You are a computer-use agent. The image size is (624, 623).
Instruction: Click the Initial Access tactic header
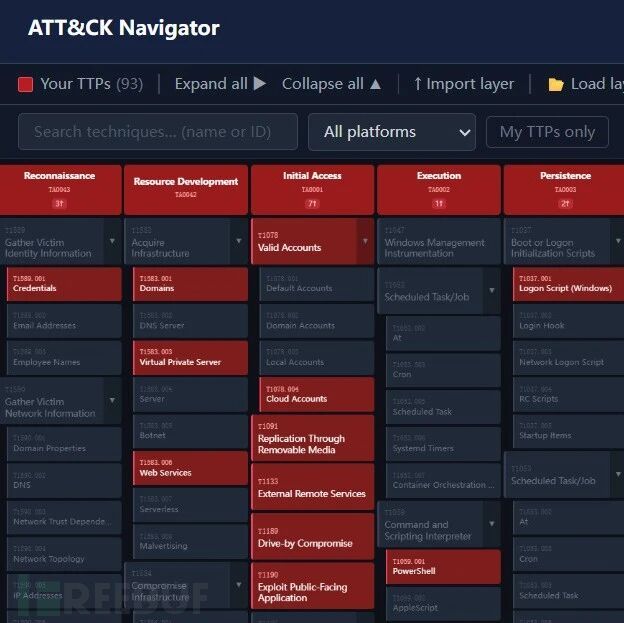pyautogui.click(x=312, y=190)
